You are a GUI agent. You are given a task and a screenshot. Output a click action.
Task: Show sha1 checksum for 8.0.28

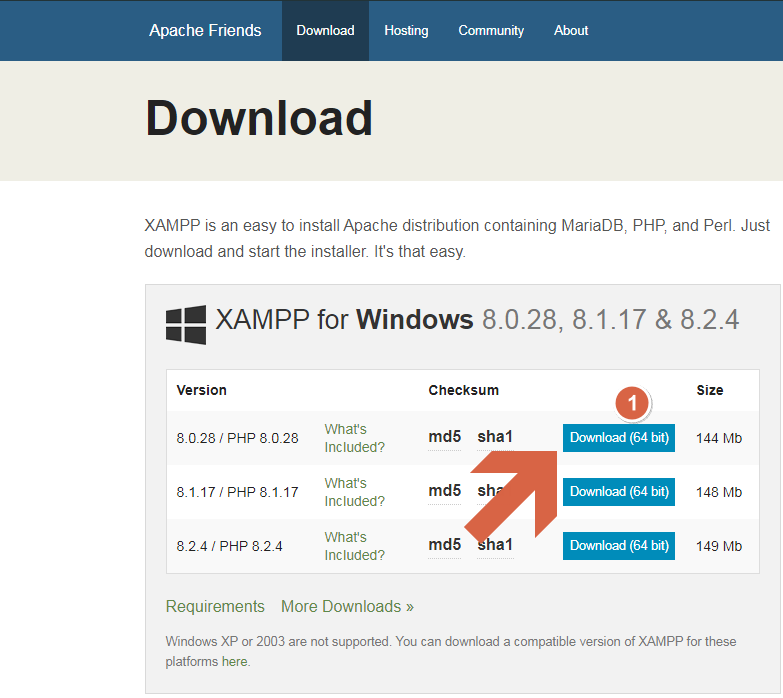[x=495, y=437]
